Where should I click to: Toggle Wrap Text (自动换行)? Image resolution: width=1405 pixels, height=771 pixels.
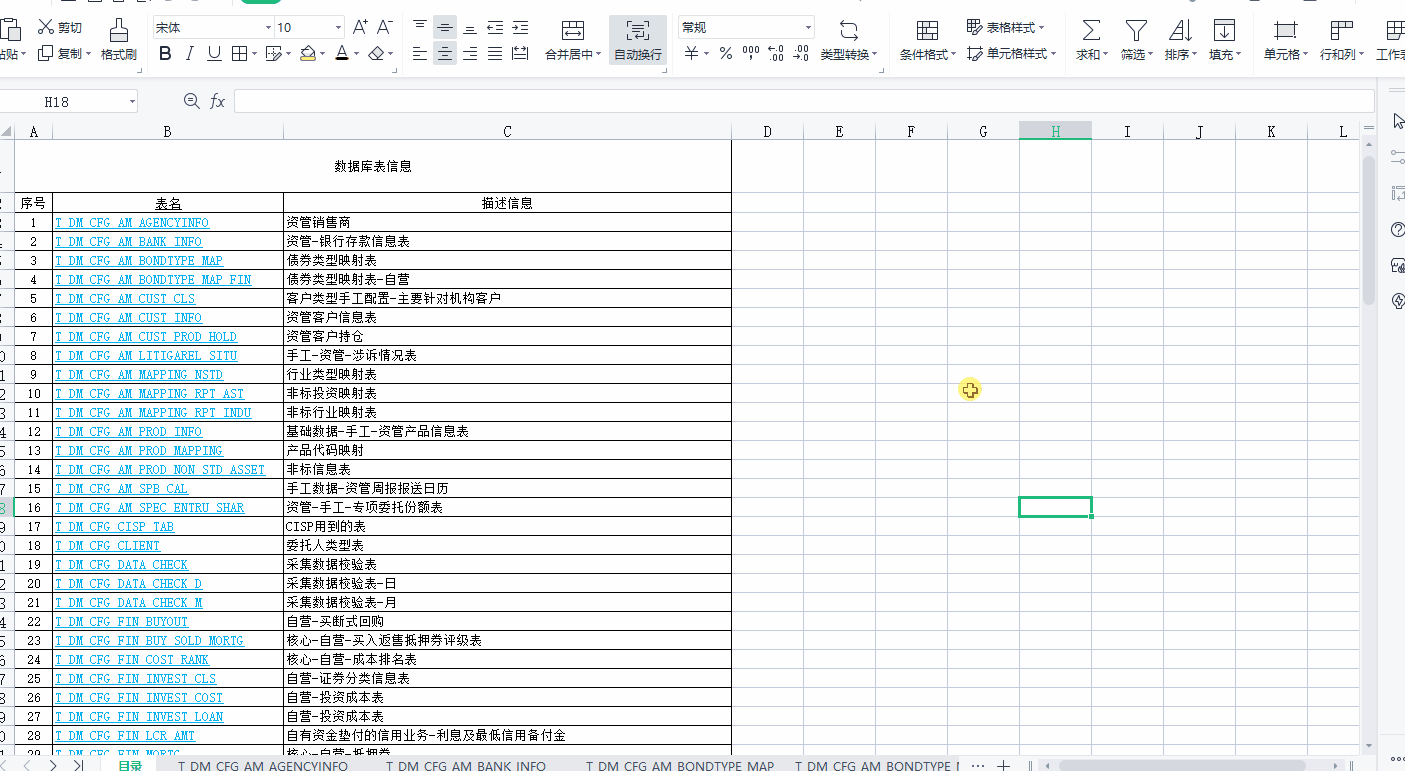click(x=638, y=40)
